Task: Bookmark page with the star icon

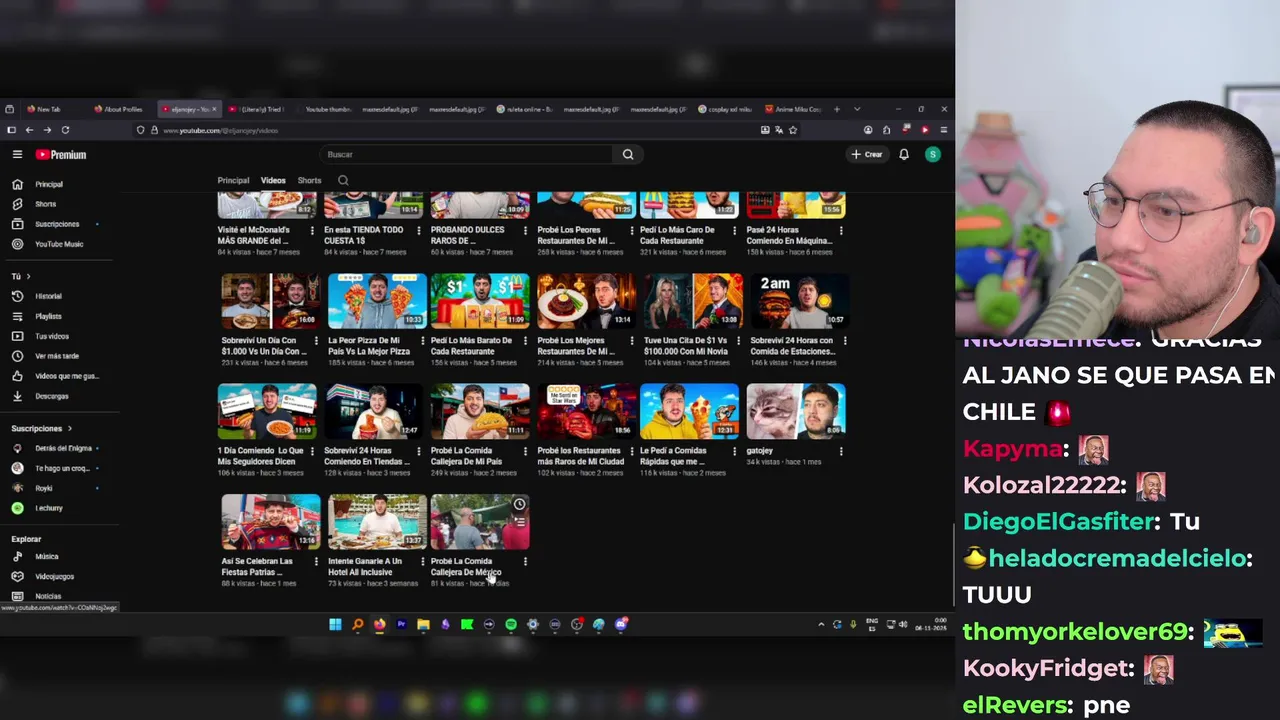Action: [793, 130]
